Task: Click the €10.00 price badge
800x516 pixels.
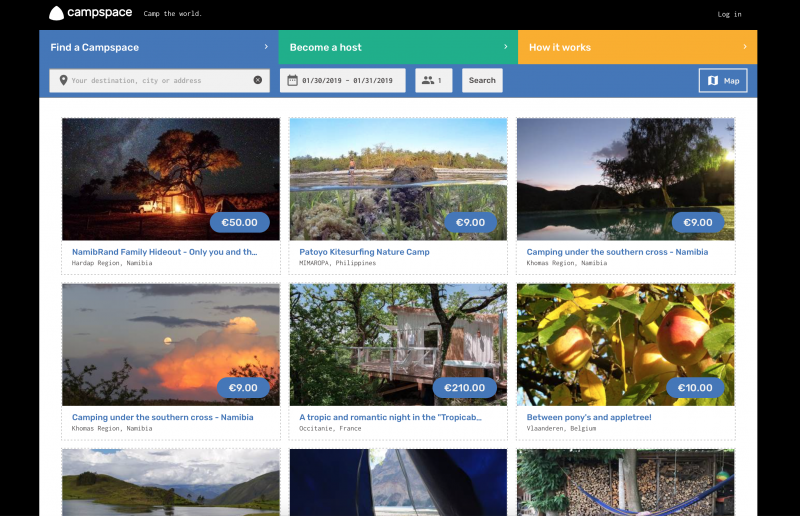Action: pyautogui.click(x=695, y=388)
